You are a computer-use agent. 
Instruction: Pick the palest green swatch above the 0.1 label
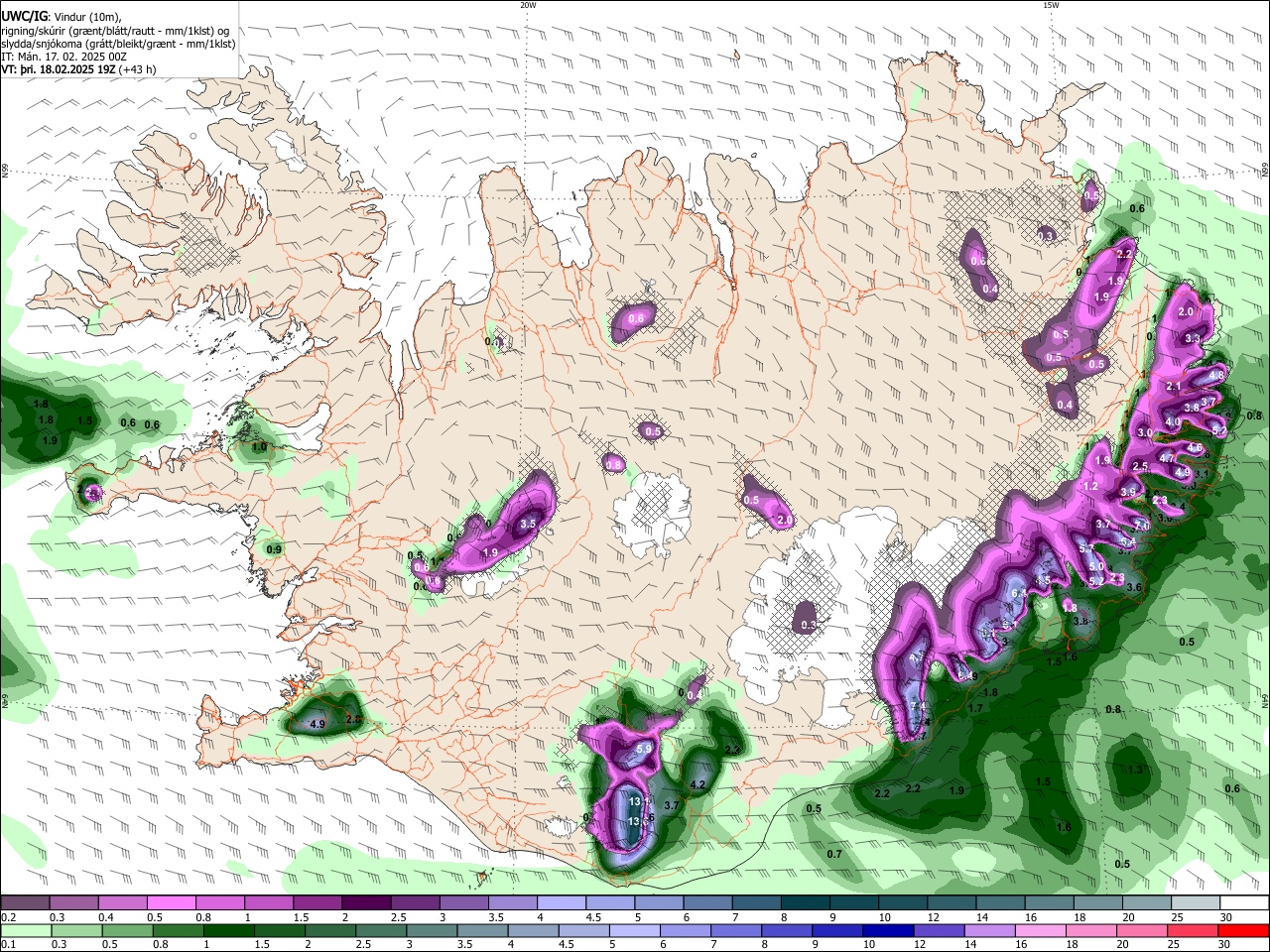25,930
